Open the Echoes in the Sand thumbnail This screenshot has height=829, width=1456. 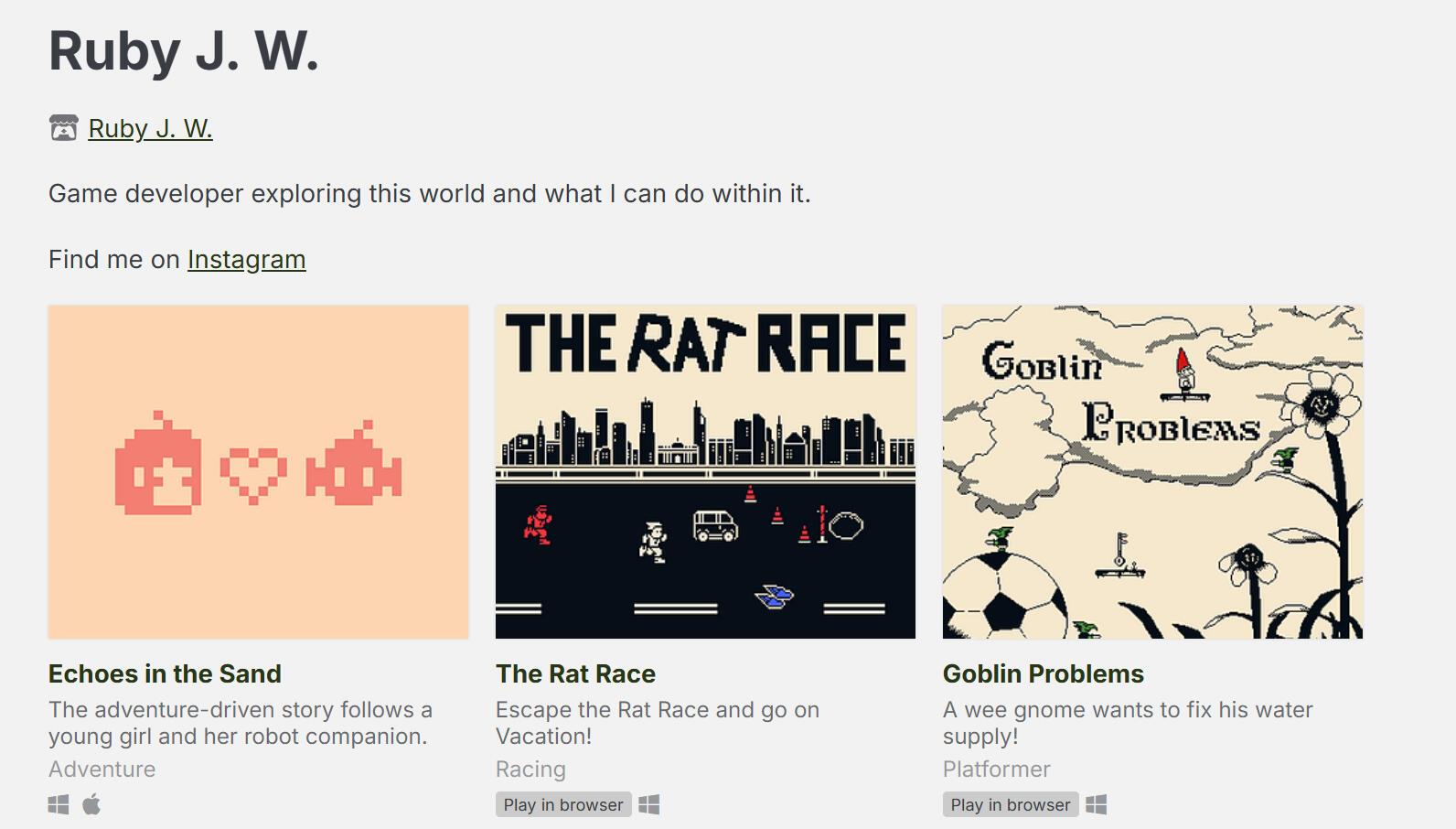[x=259, y=472]
